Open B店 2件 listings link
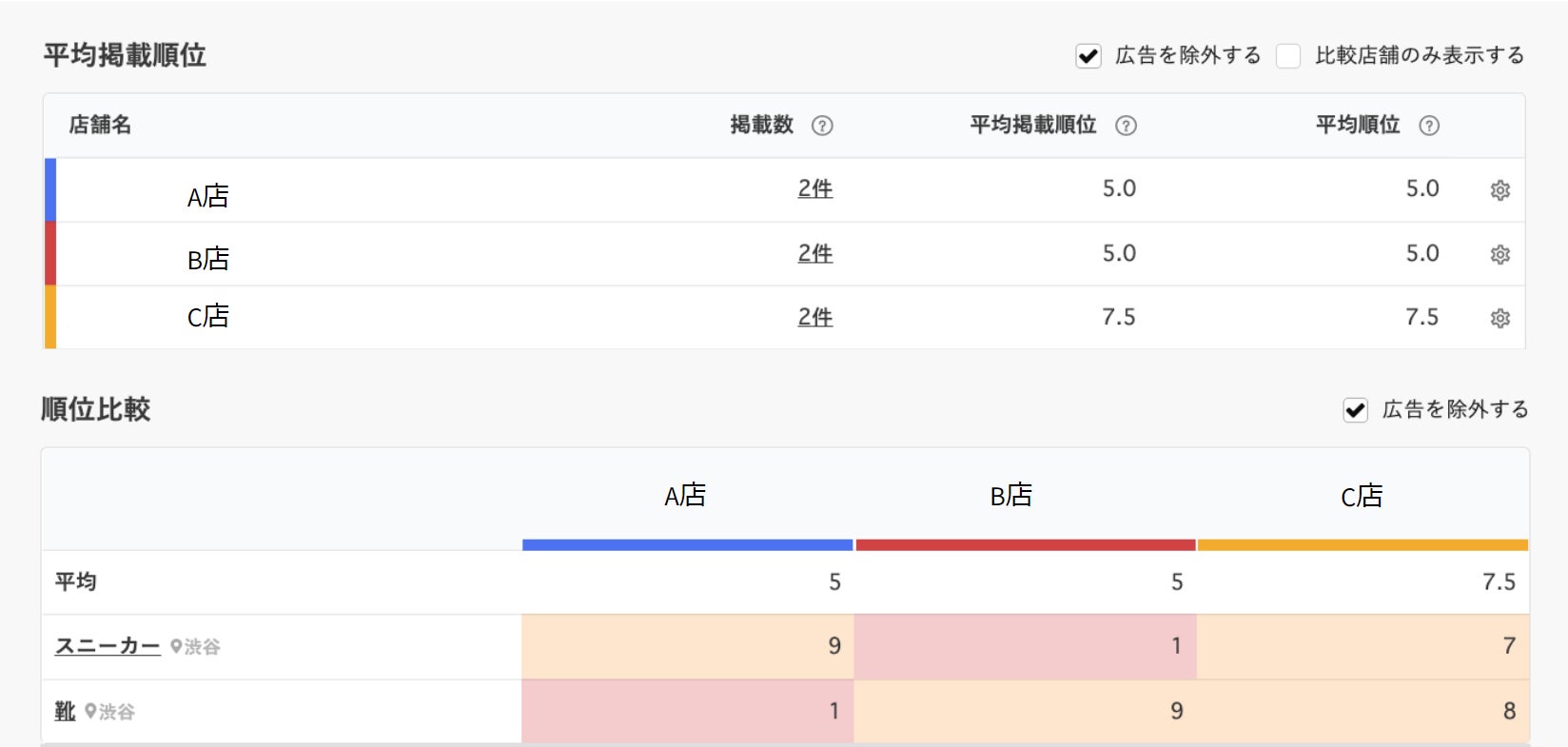 [814, 253]
